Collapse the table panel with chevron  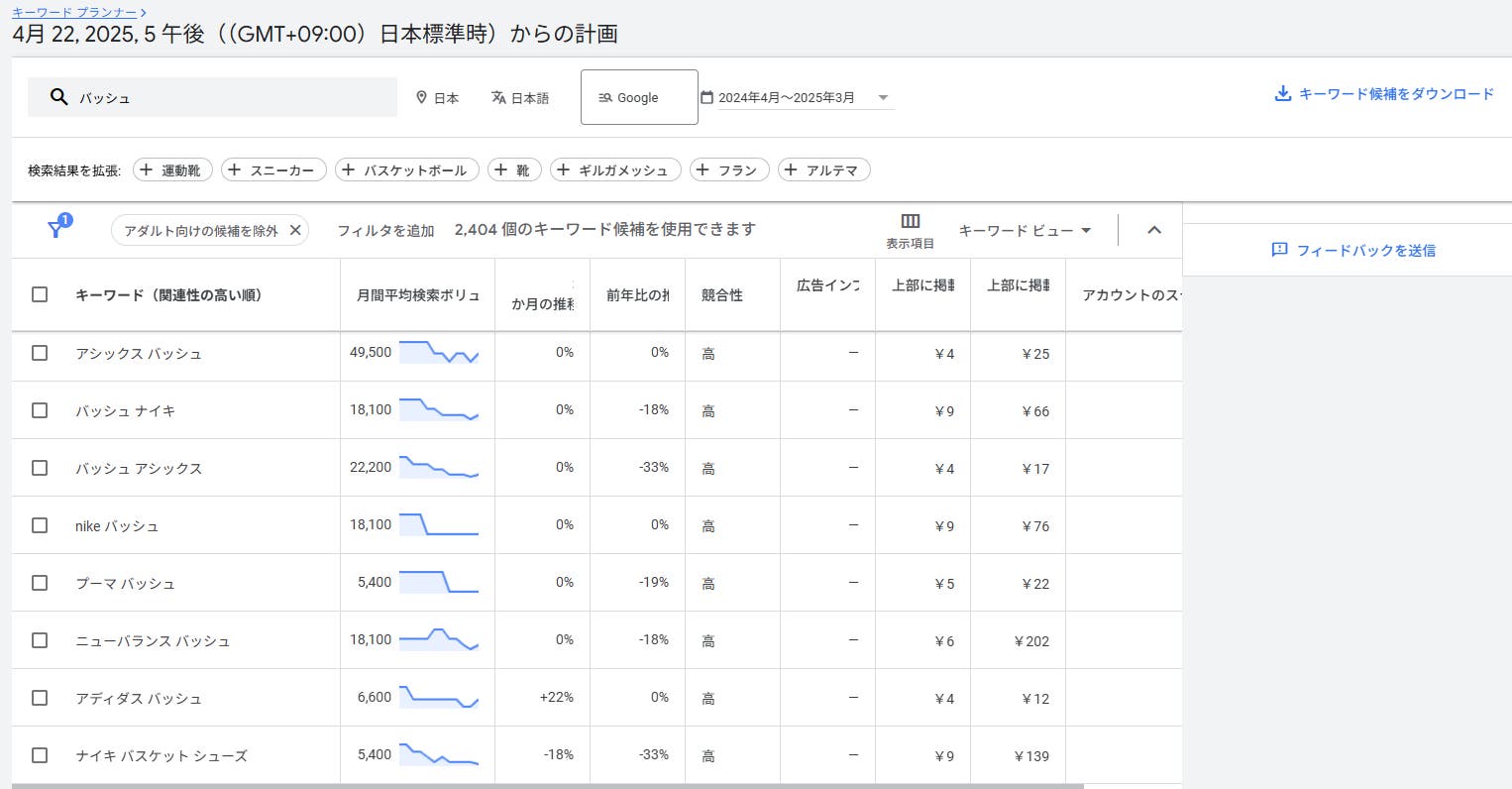[1154, 230]
